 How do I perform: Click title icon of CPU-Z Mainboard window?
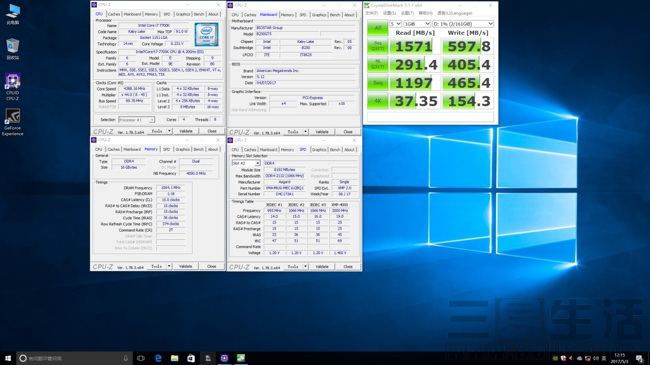[230, 5]
